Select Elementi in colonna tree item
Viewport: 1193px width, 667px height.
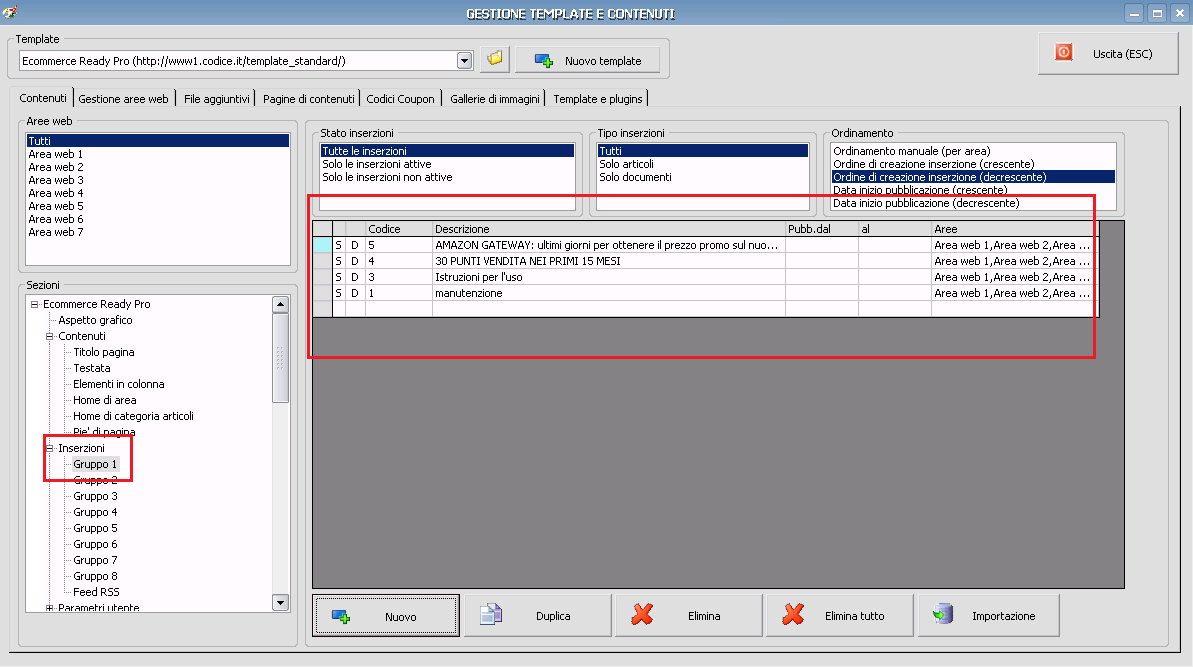119,384
